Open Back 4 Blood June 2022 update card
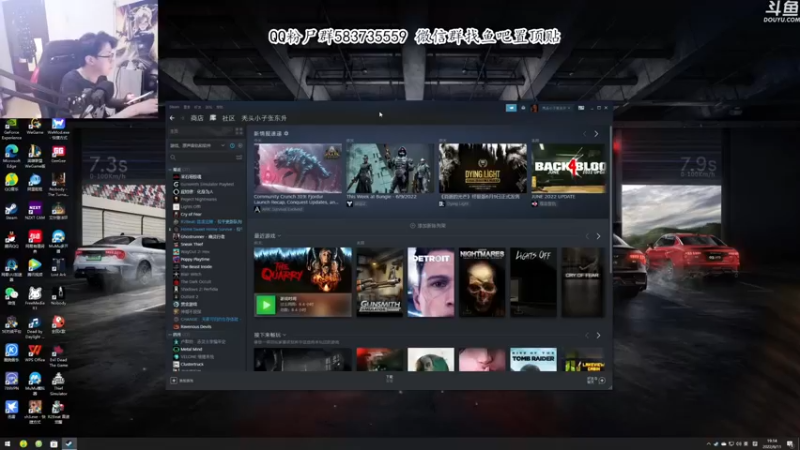Viewport: 800px width, 450px height. 568,168
